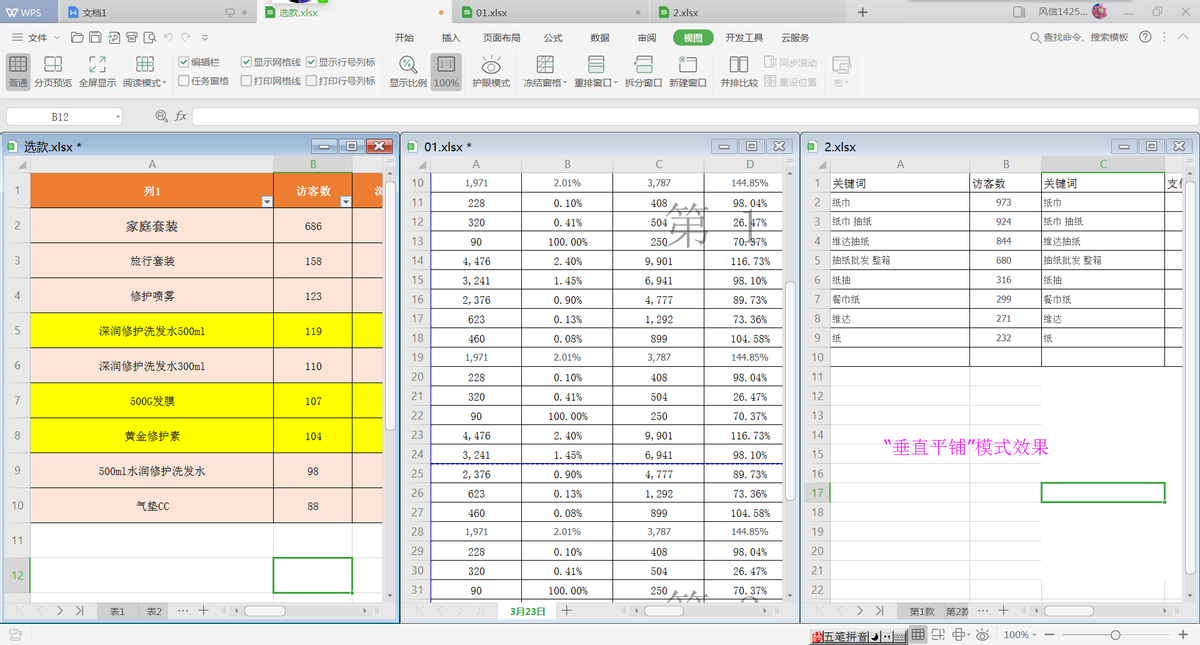Uncheck the 编辑栏 formula bar checkbox
The width and height of the screenshot is (1200, 645).
click(x=184, y=62)
